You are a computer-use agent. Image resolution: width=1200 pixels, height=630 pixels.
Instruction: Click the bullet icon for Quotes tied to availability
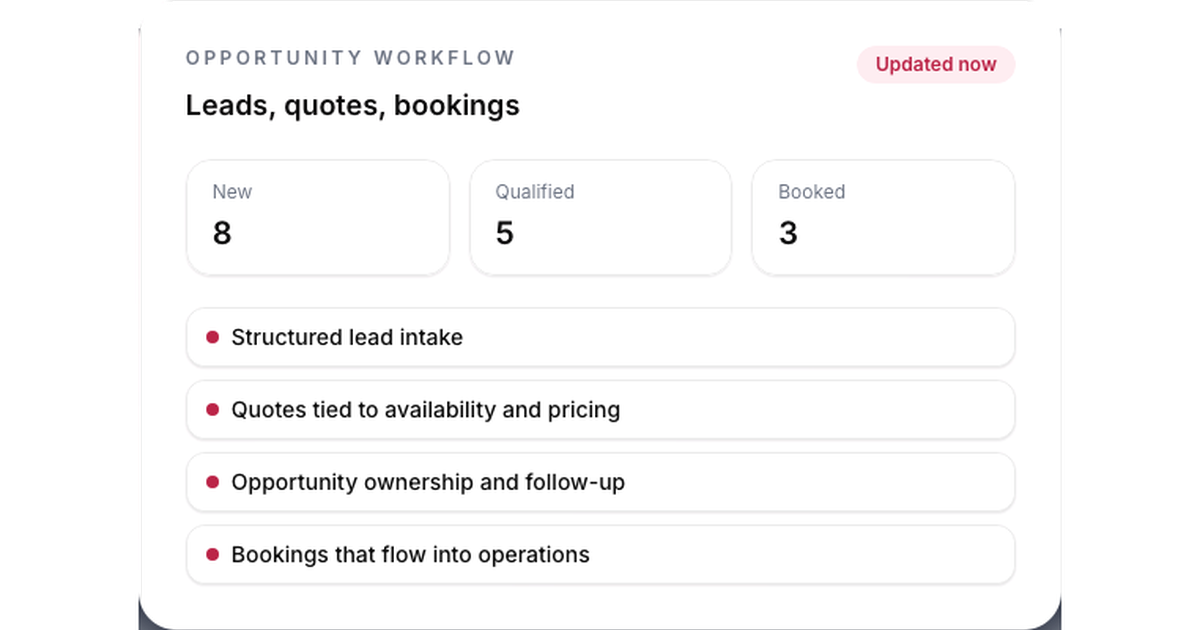click(212, 410)
